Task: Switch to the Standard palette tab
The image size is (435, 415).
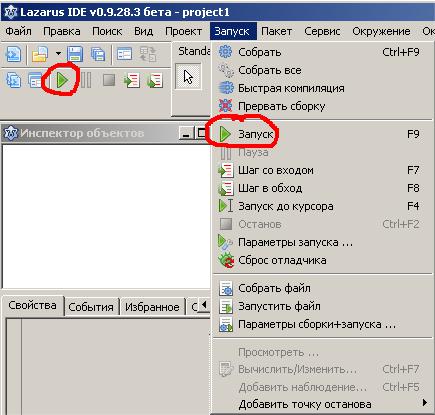Action: point(194,51)
